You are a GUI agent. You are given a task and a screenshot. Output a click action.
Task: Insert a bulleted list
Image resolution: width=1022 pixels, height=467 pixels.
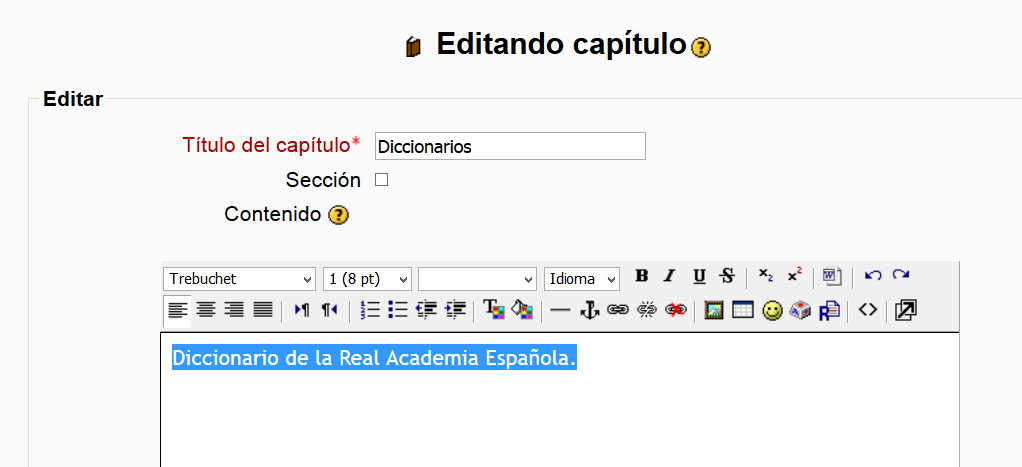point(398,310)
